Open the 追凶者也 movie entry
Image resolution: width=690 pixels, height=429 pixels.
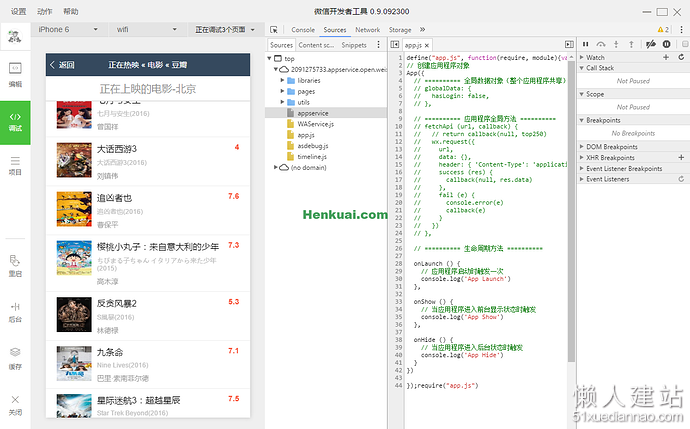[x=148, y=210]
